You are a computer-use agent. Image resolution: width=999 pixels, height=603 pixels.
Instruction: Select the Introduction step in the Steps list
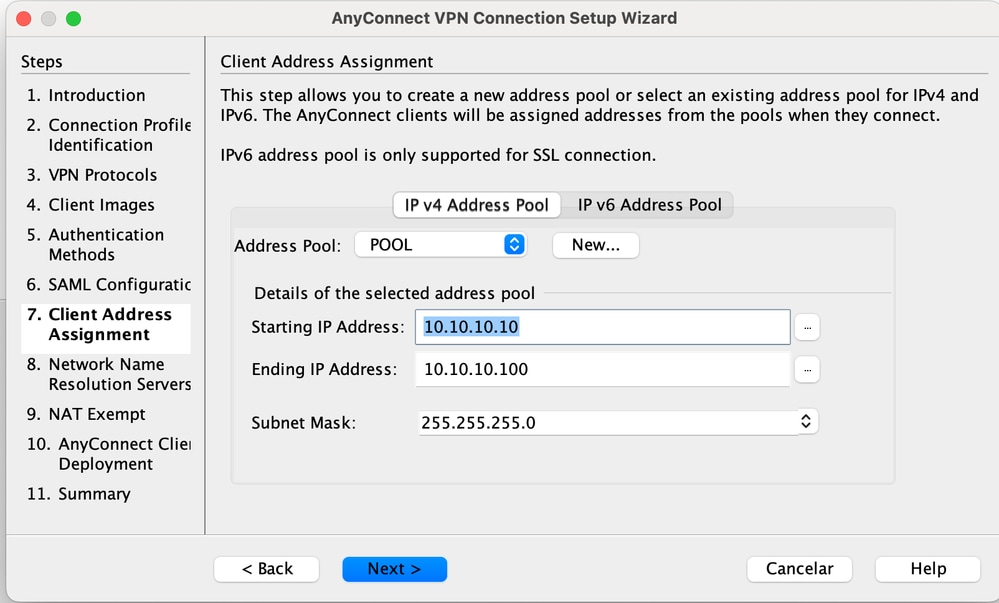click(97, 96)
